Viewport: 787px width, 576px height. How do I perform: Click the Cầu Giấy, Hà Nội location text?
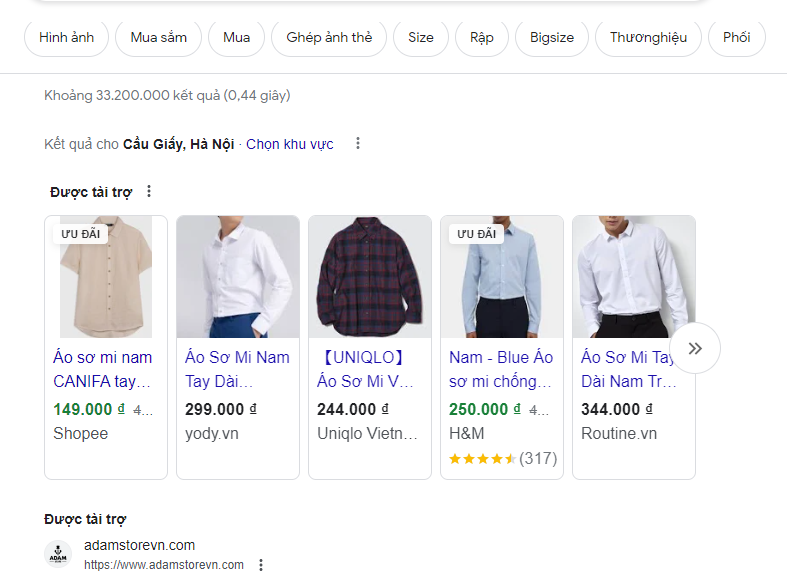coord(179,145)
